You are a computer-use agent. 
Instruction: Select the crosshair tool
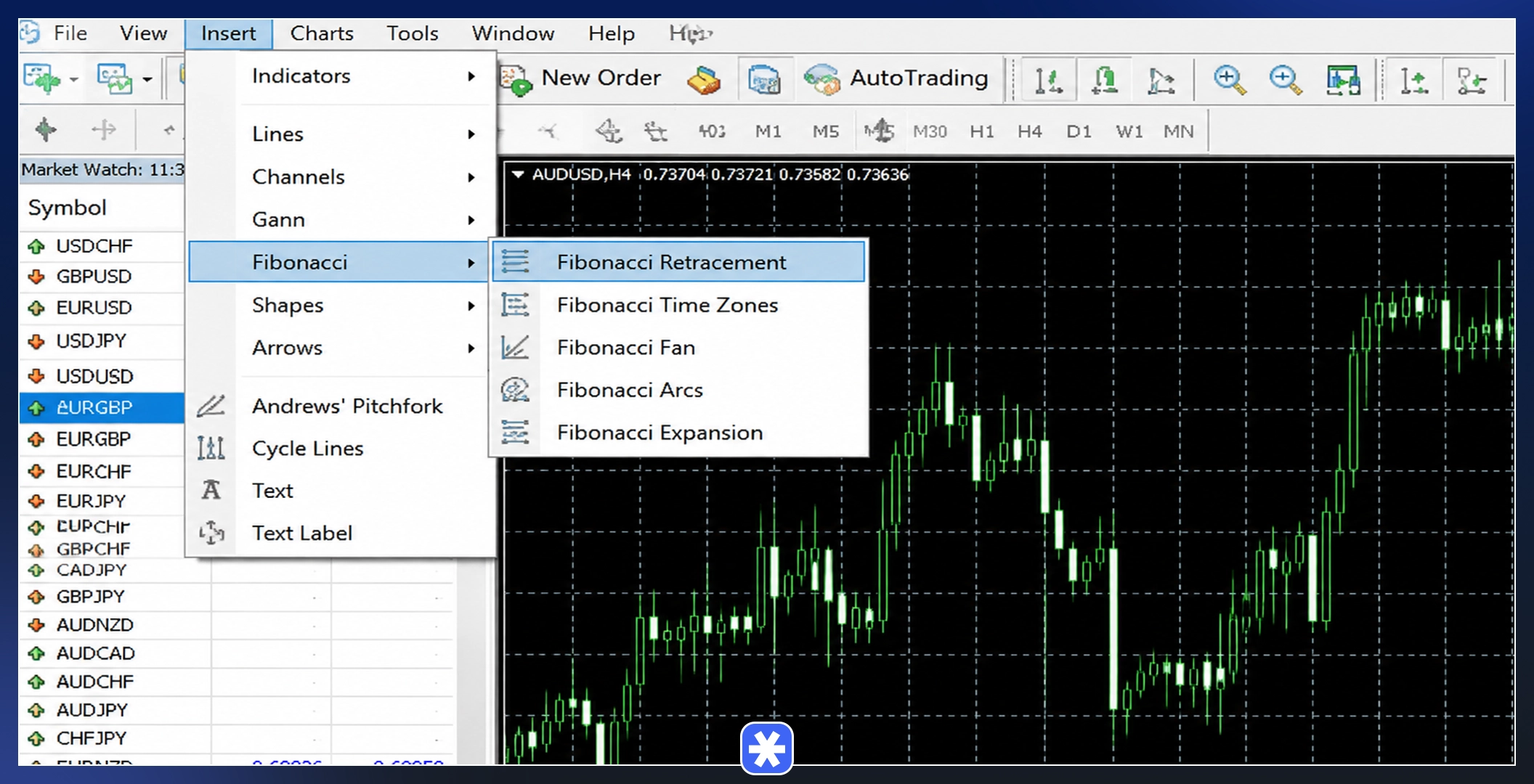103,130
